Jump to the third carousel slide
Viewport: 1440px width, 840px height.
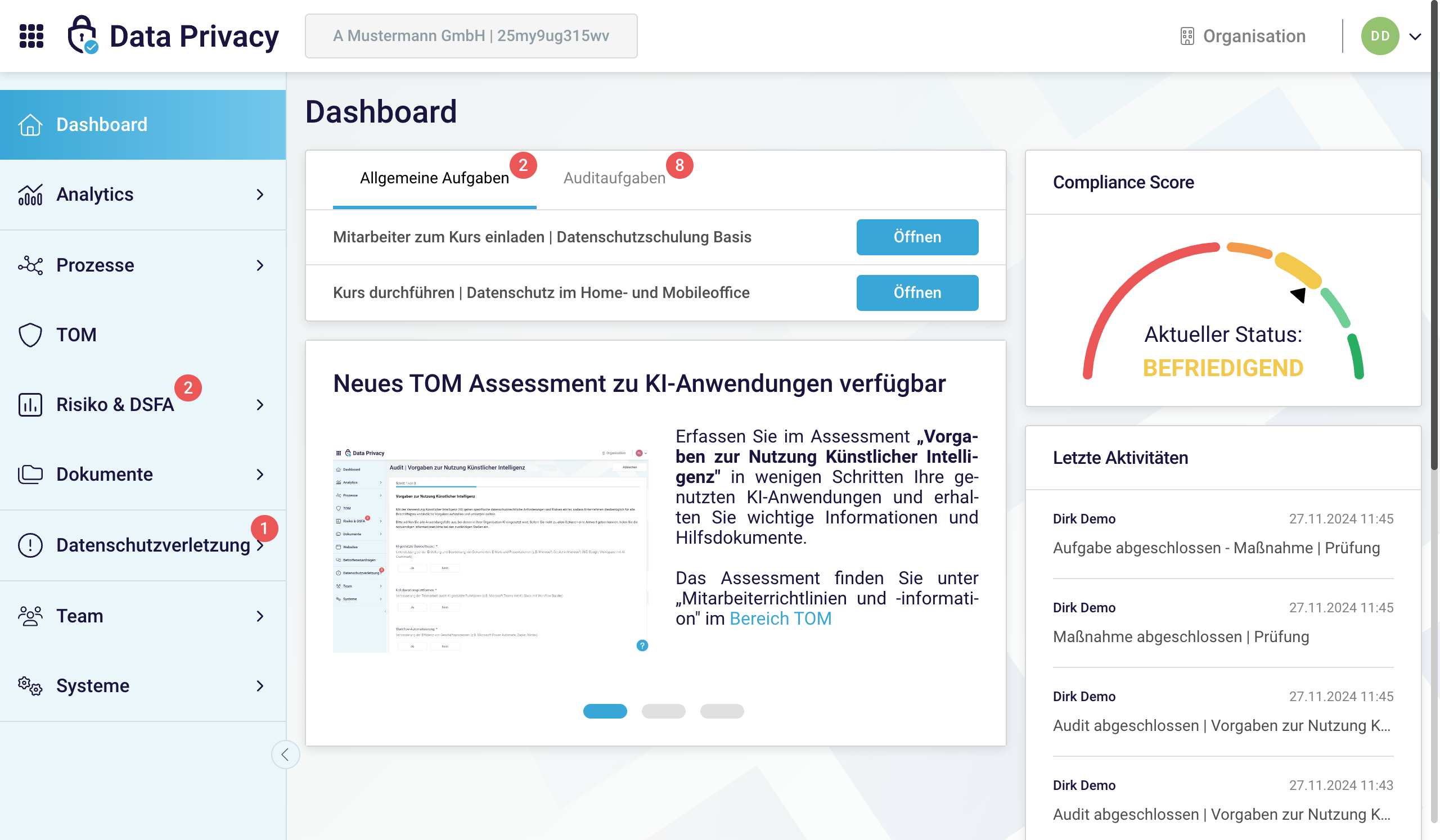[x=722, y=711]
